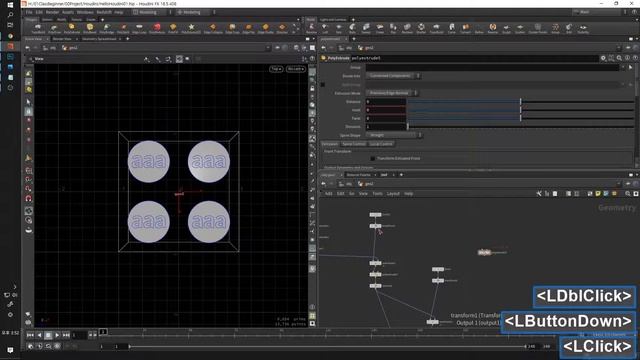Select the Ray shelf tool
This screenshot has width=640, height=360.
coord(393,28)
